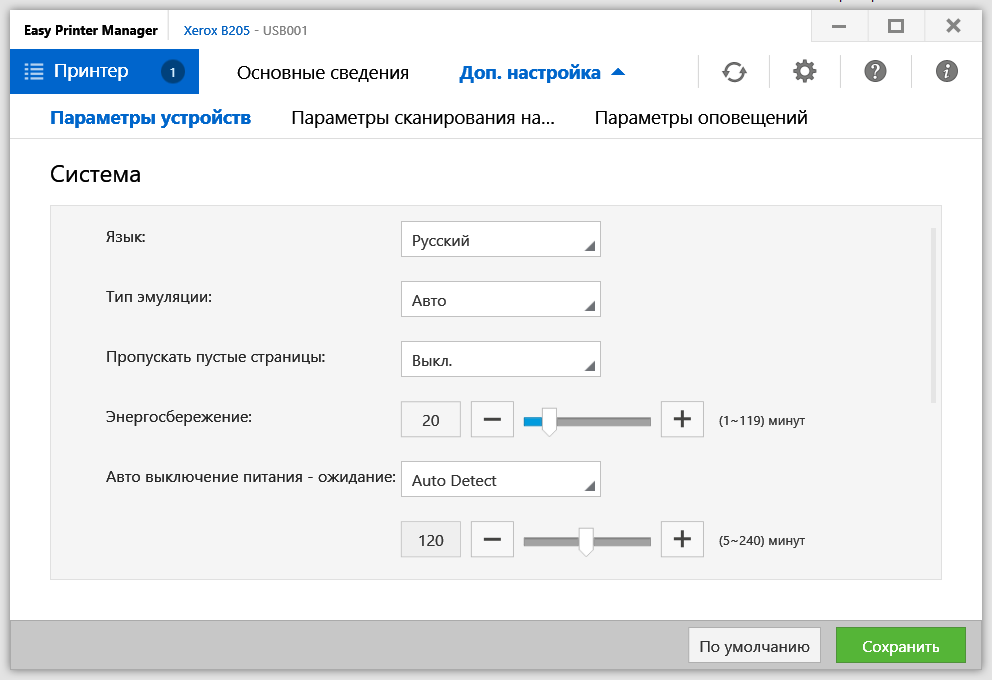Click the settings panel vertical scrollbar
992x680 pixels.
point(934,315)
